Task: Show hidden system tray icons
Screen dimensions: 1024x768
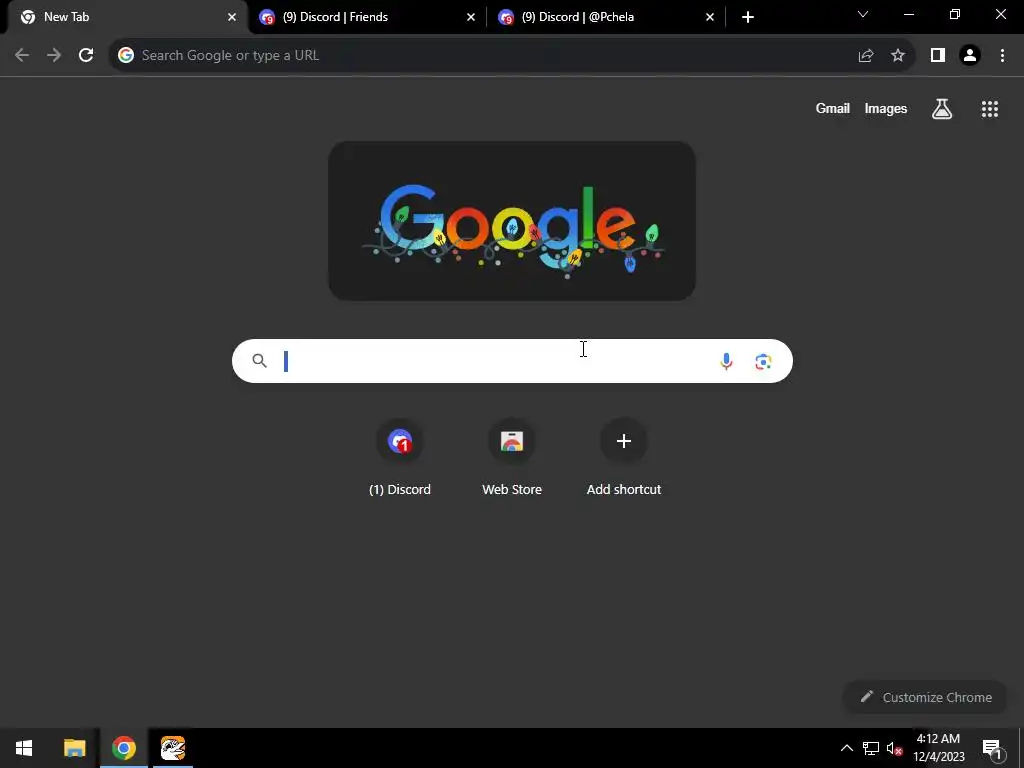Action: (x=846, y=748)
